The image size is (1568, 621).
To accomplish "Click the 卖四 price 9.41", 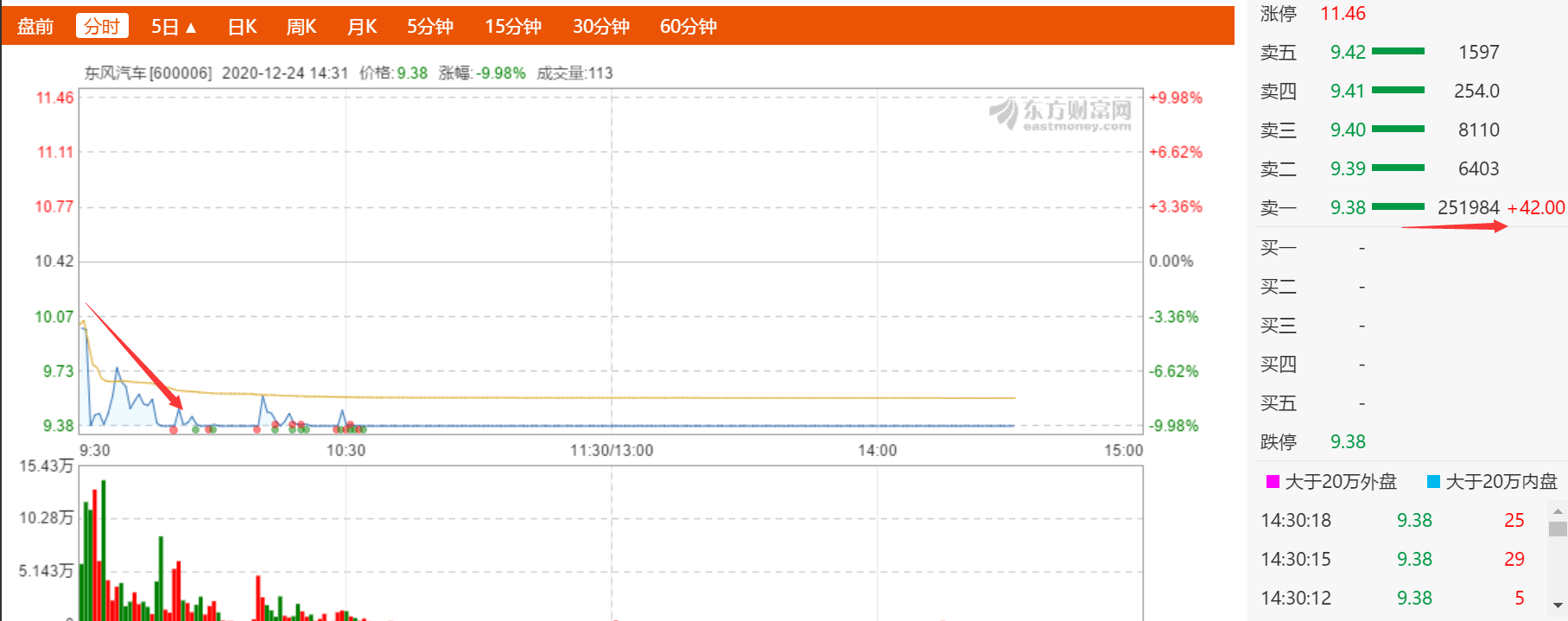I will tap(1348, 91).
